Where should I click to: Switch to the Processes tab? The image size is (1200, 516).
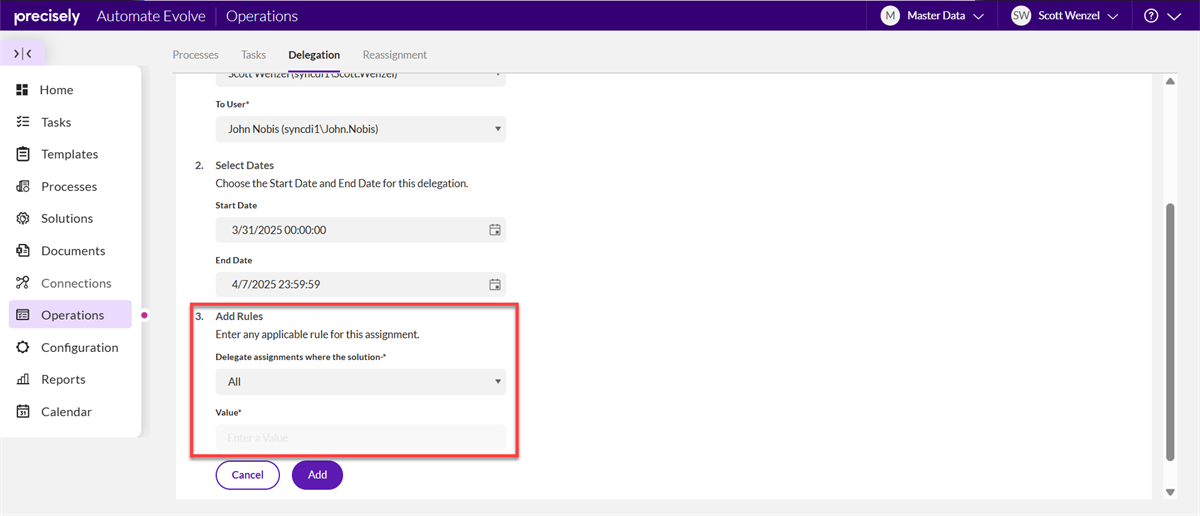coord(196,55)
